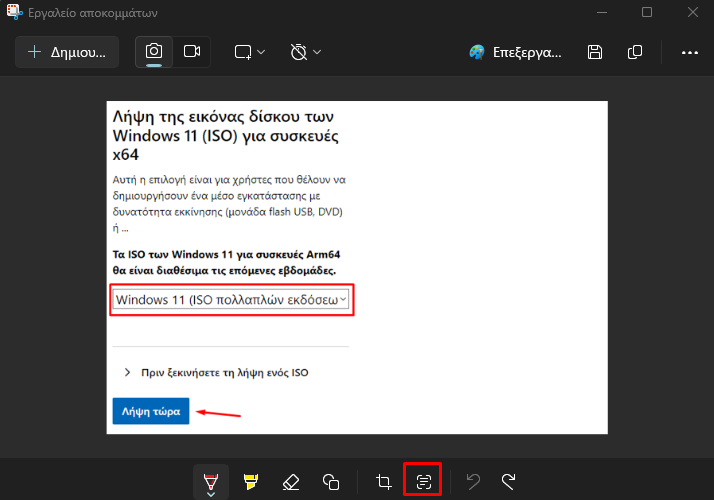
Task: Open the delay timer dropdown
Action: click(x=306, y=52)
